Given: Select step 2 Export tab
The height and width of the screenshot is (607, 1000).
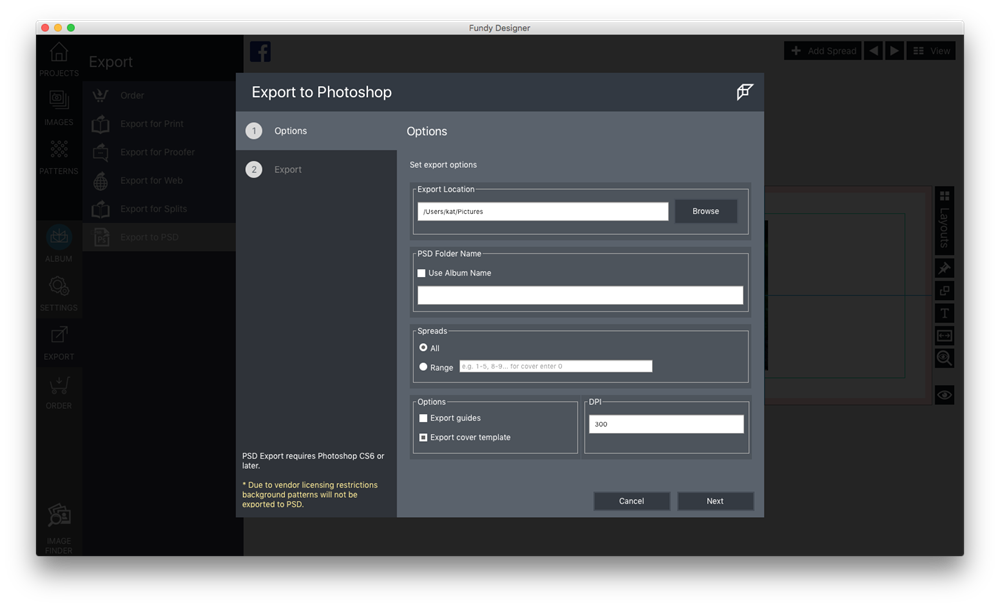Looking at the screenshot, I should tap(316, 170).
